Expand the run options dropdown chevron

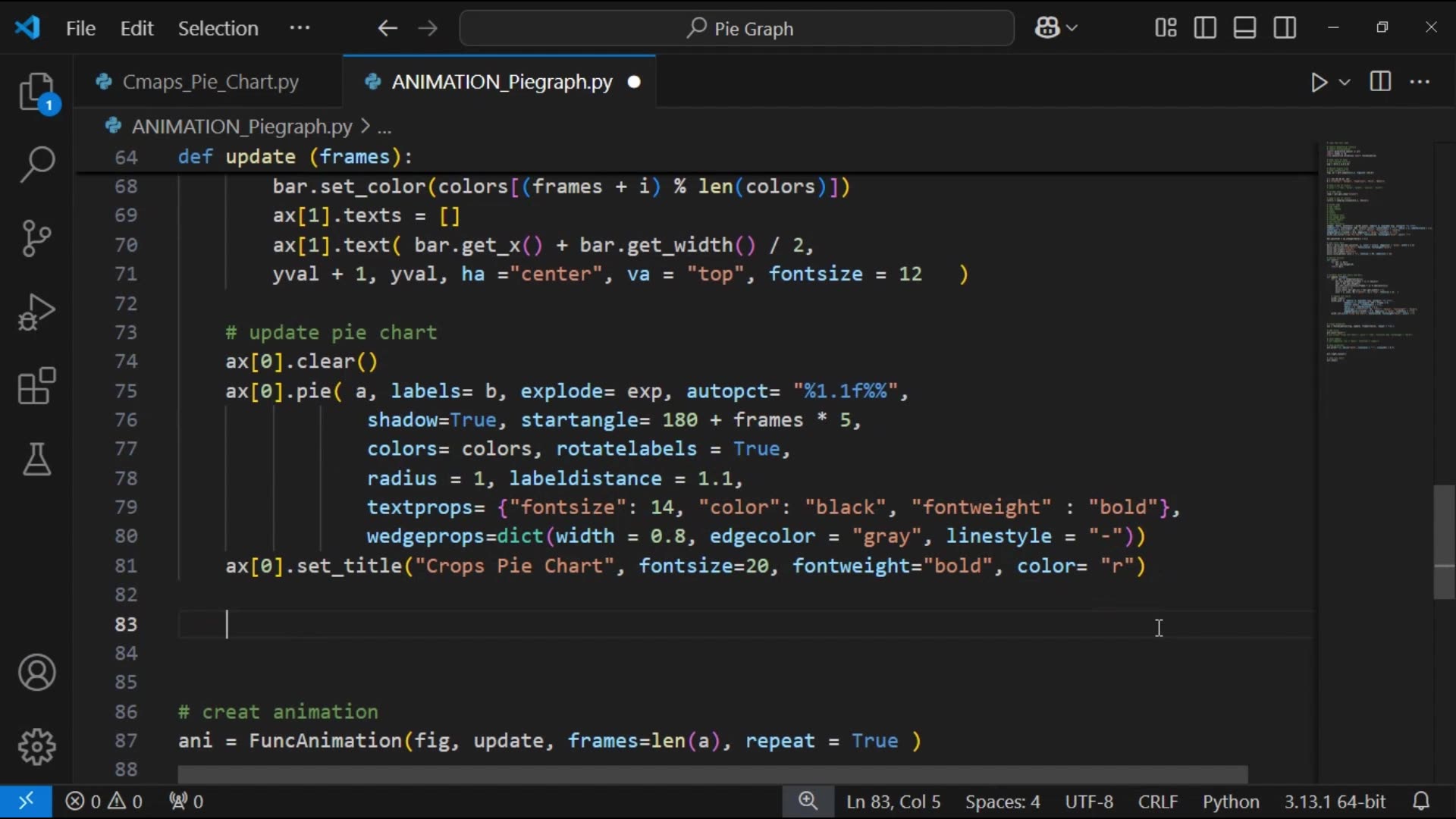click(1343, 83)
